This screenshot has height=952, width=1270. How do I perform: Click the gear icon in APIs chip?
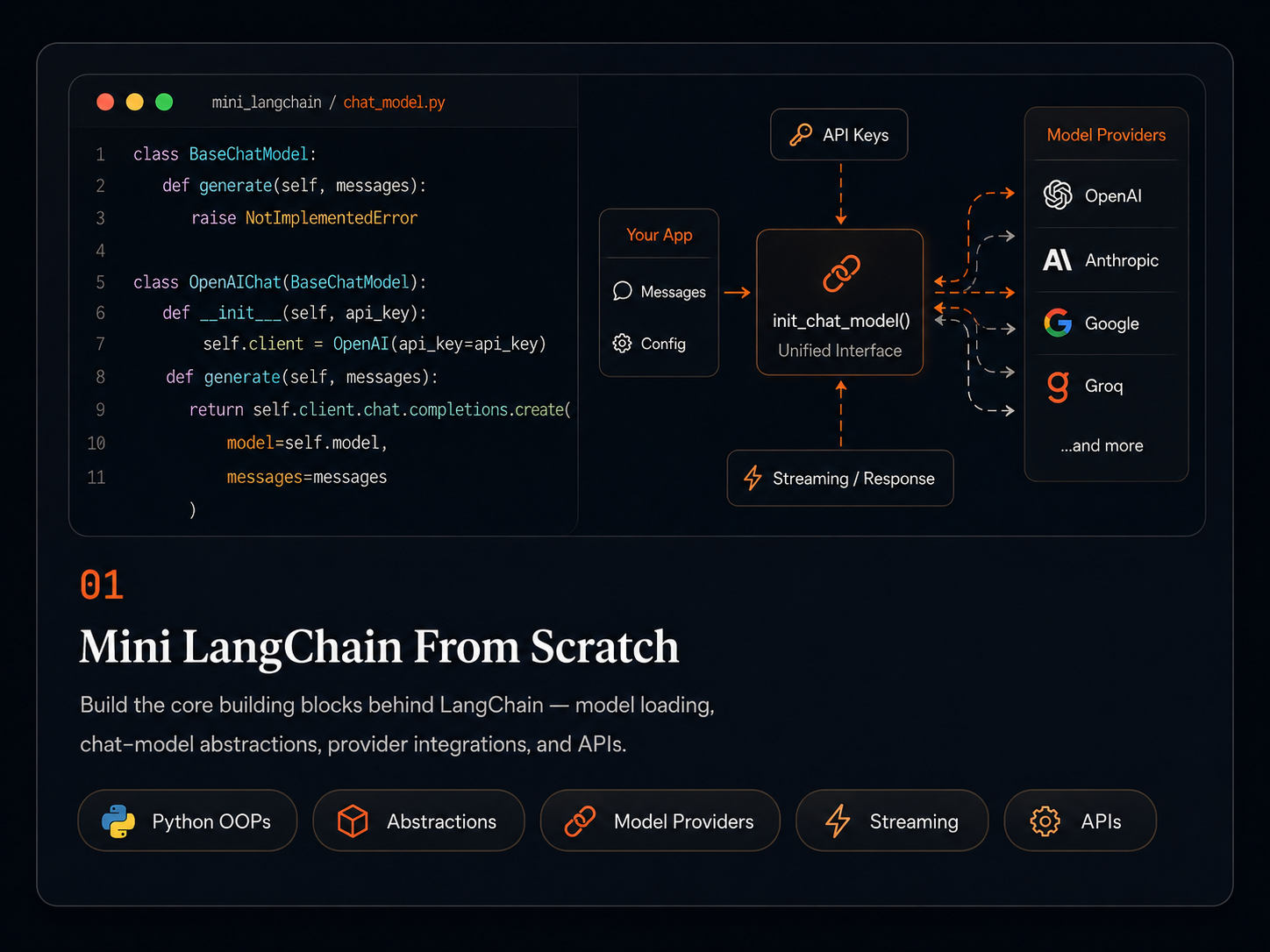click(x=1045, y=821)
